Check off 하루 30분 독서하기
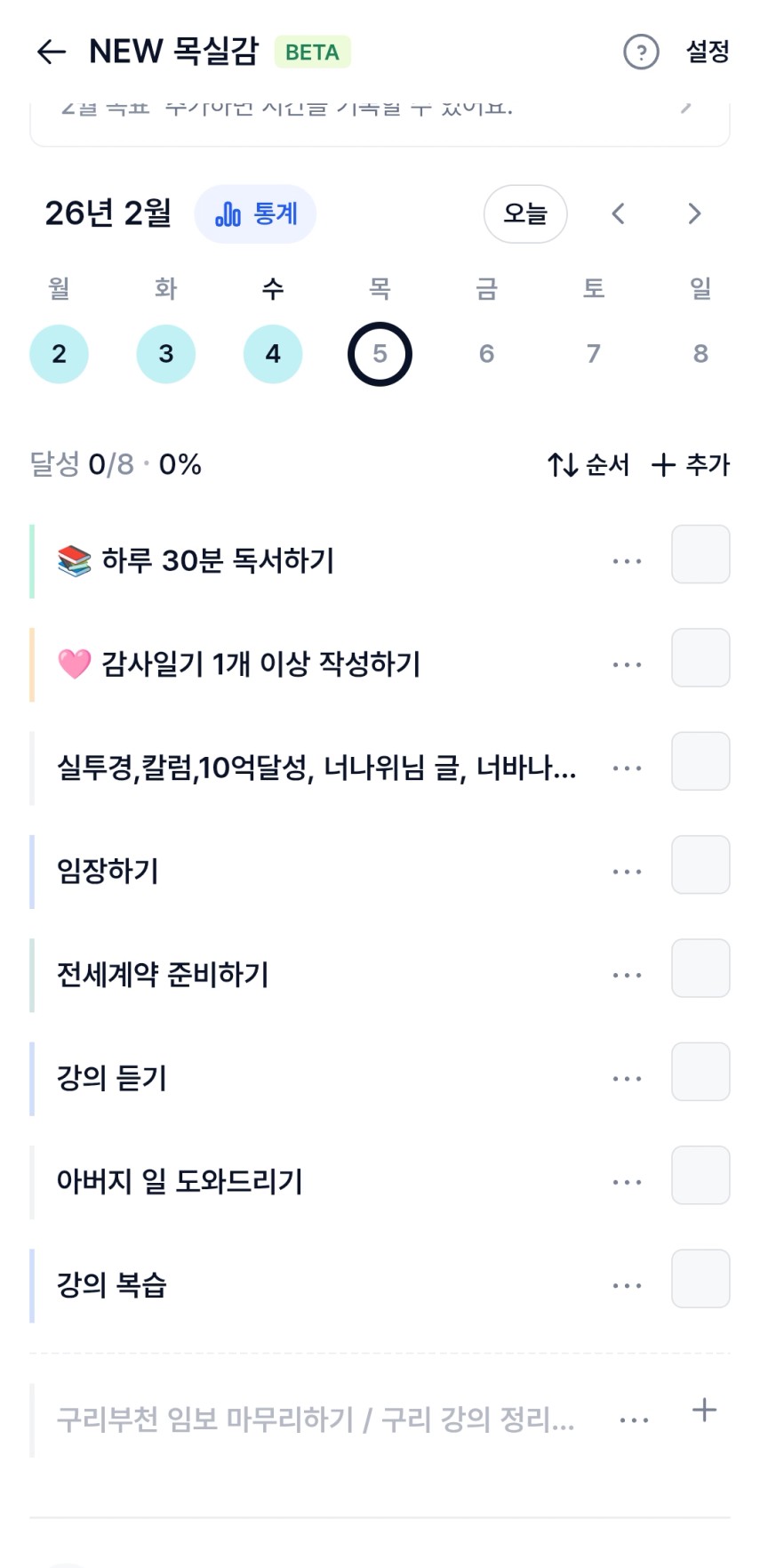This screenshot has width=760, height=1568. tap(700, 555)
